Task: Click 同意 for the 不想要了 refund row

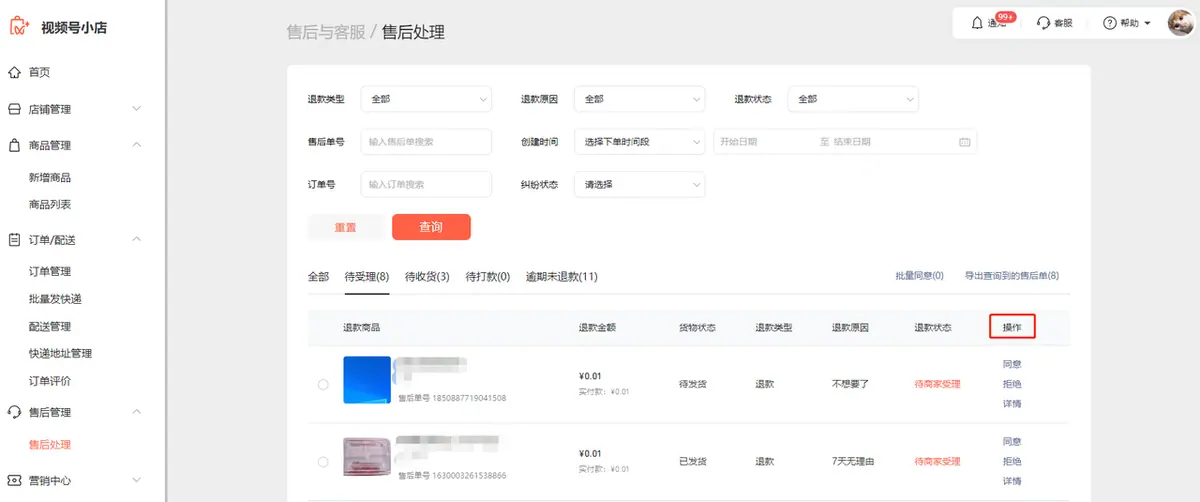Action: point(1012,364)
